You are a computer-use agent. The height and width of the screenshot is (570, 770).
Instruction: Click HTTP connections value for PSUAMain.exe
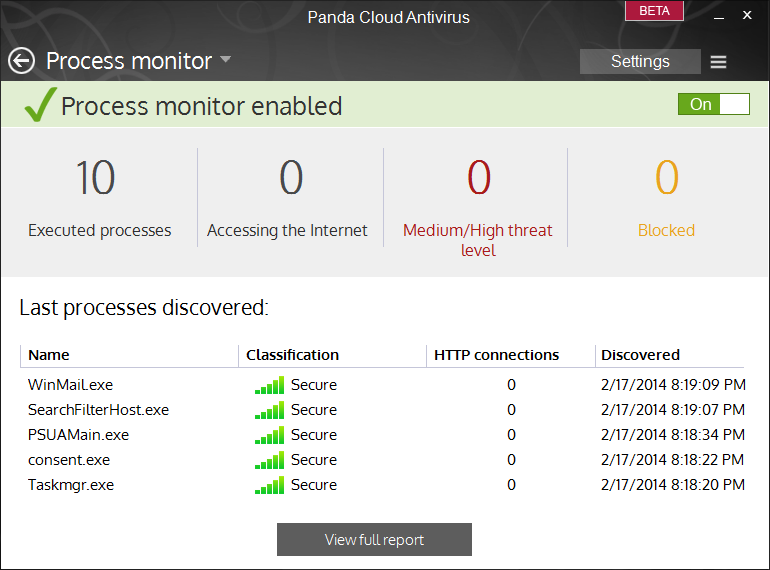pyautogui.click(x=511, y=435)
